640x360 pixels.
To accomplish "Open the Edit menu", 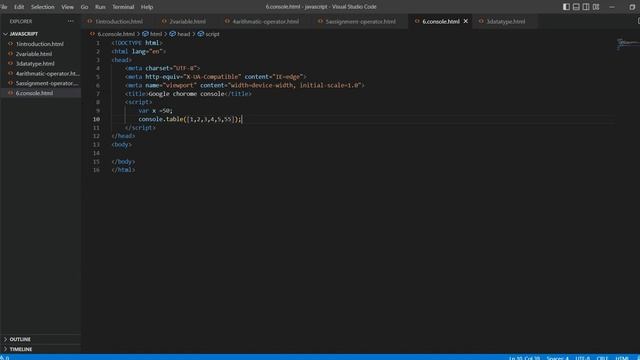I will click(19, 7).
